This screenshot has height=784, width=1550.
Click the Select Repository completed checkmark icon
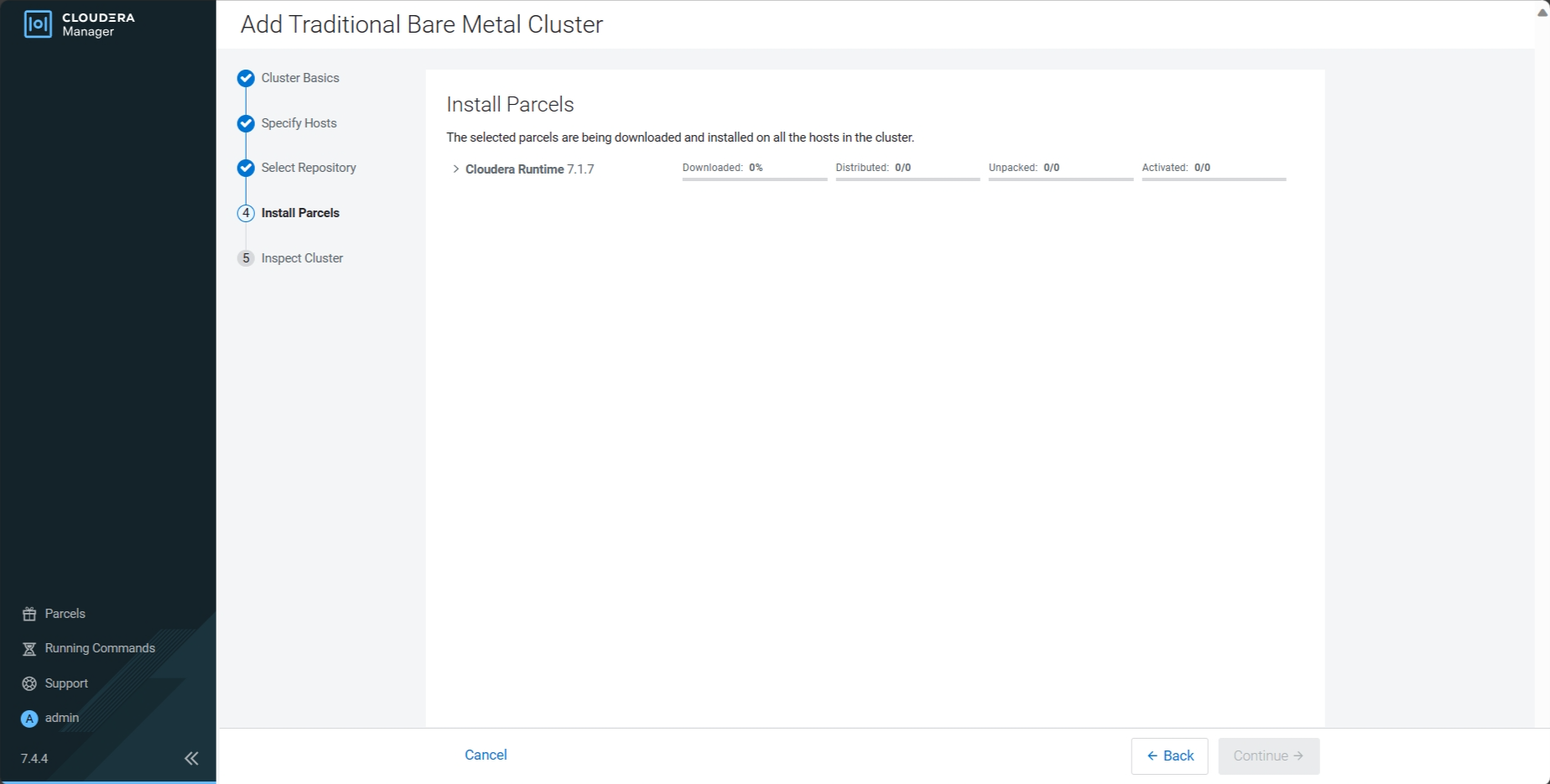246,168
